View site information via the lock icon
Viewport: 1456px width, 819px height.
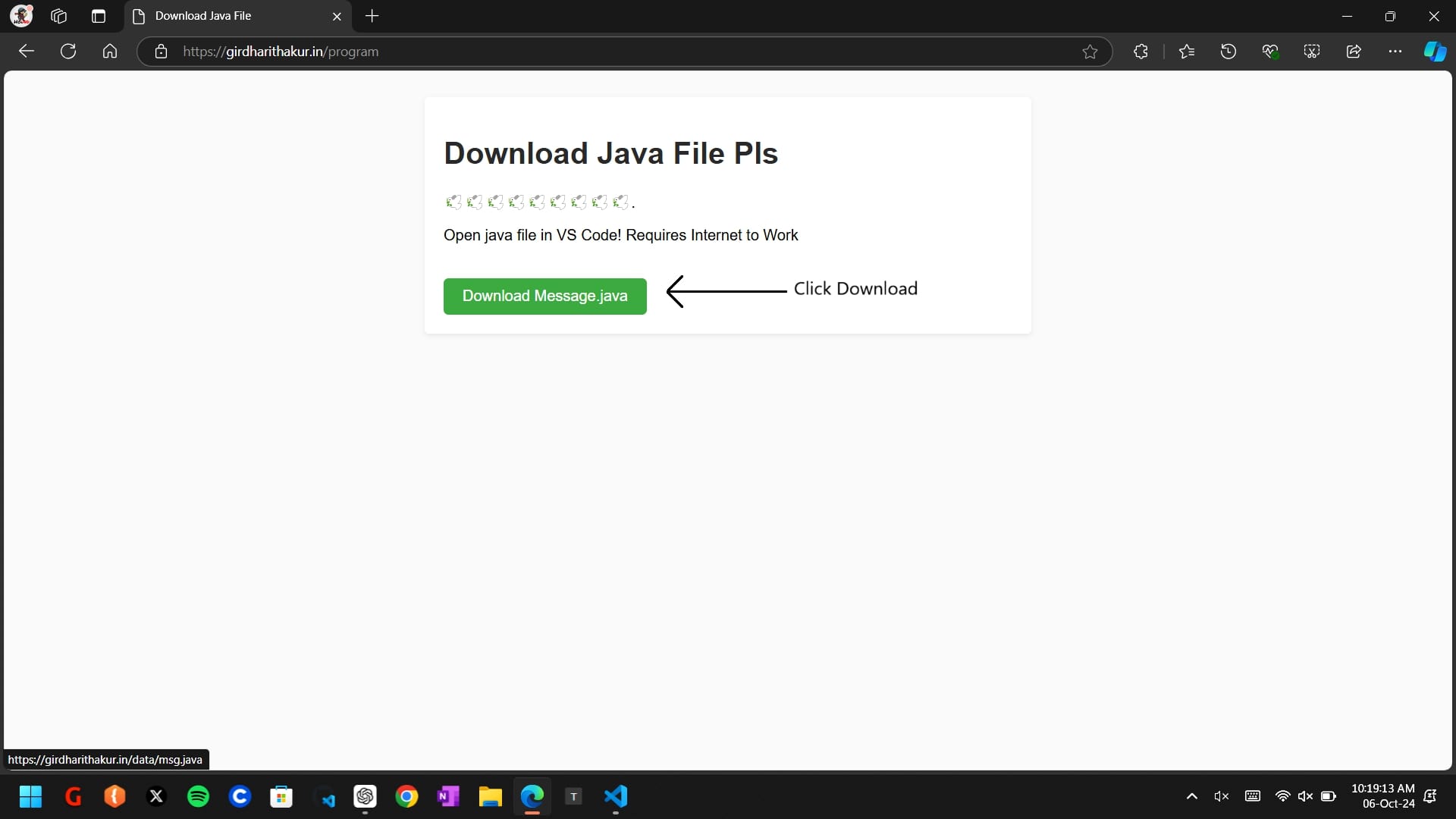(x=161, y=52)
